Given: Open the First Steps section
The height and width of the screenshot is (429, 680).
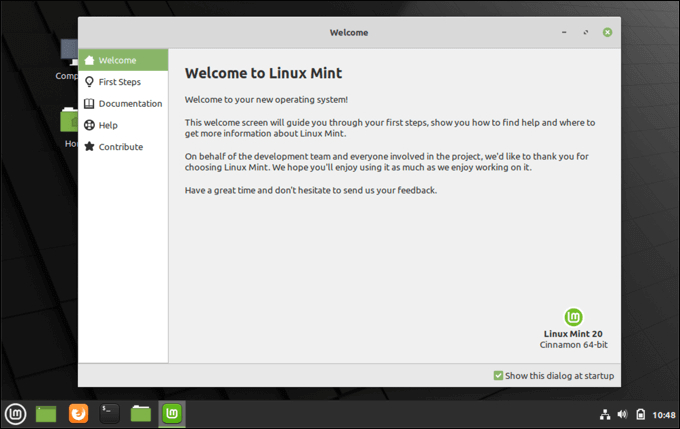Looking at the screenshot, I should pyautogui.click(x=123, y=82).
